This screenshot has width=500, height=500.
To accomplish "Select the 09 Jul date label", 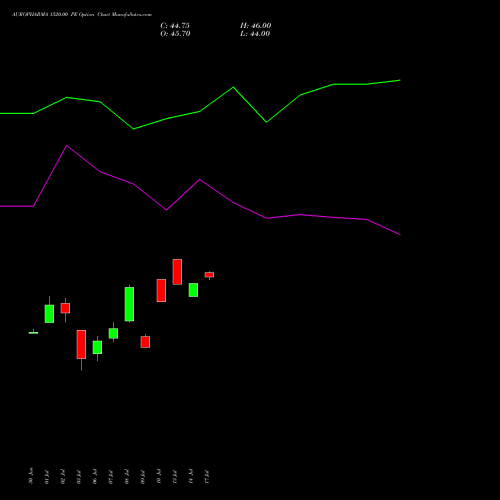I will 143,477.
